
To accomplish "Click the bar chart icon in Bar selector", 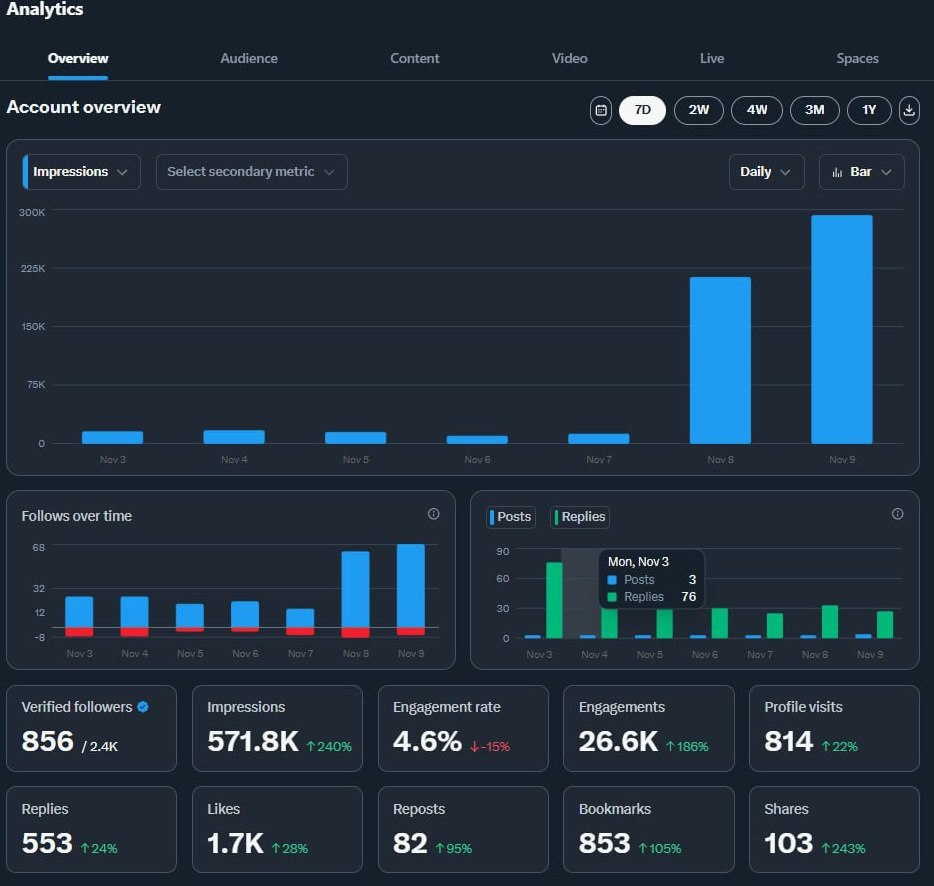I will [837, 172].
